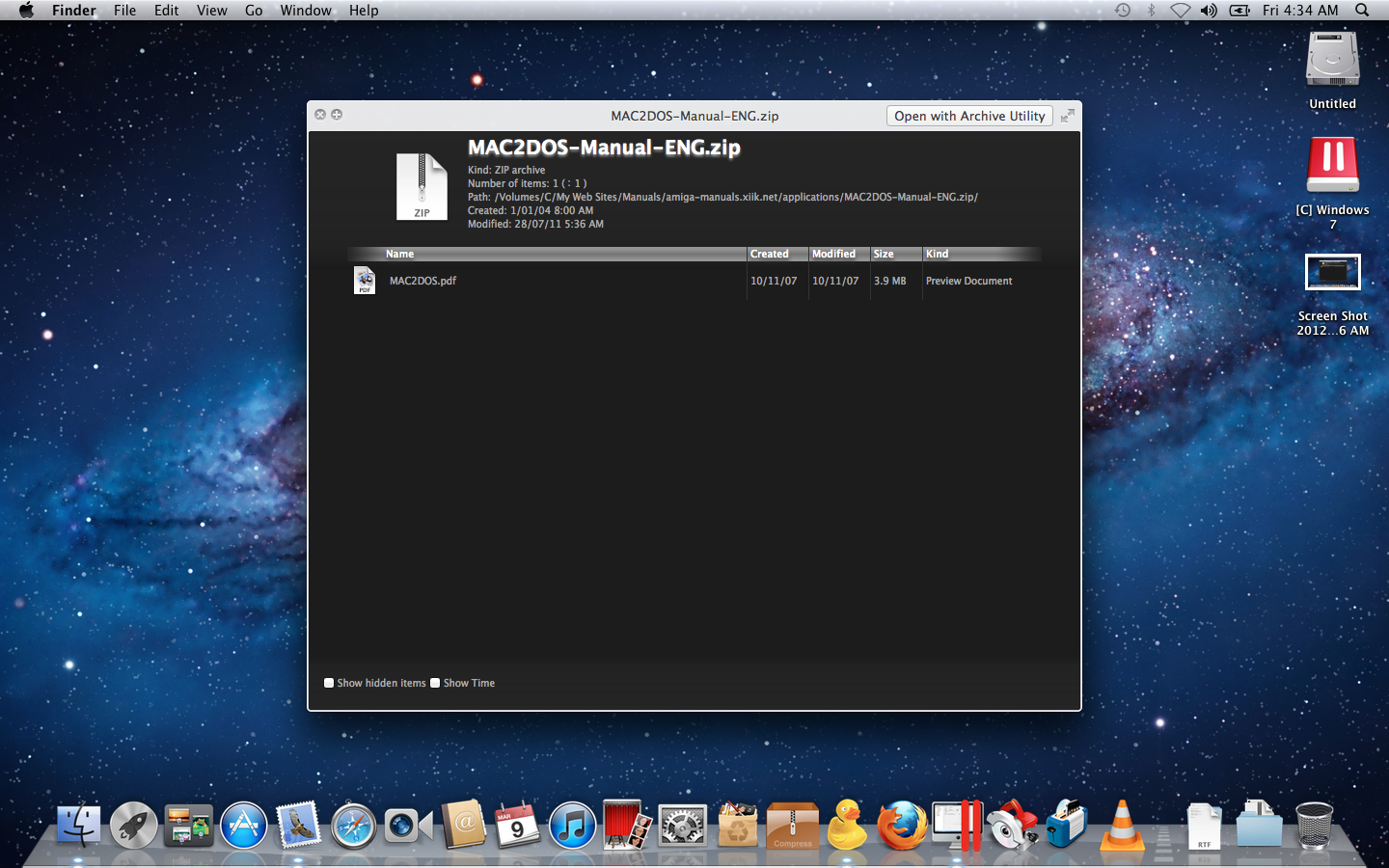This screenshot has width=1389, height=868.
Task: Open Address Book from the Dock
Action: click(464, 825)
